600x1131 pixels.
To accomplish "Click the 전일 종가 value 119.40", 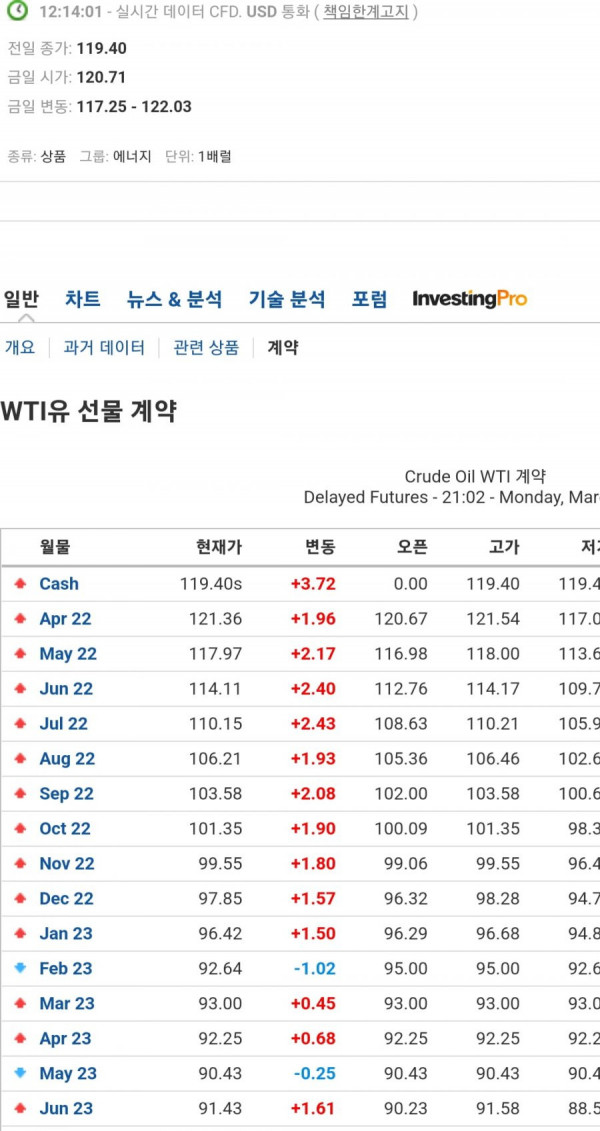I will [x=102, y=48].
